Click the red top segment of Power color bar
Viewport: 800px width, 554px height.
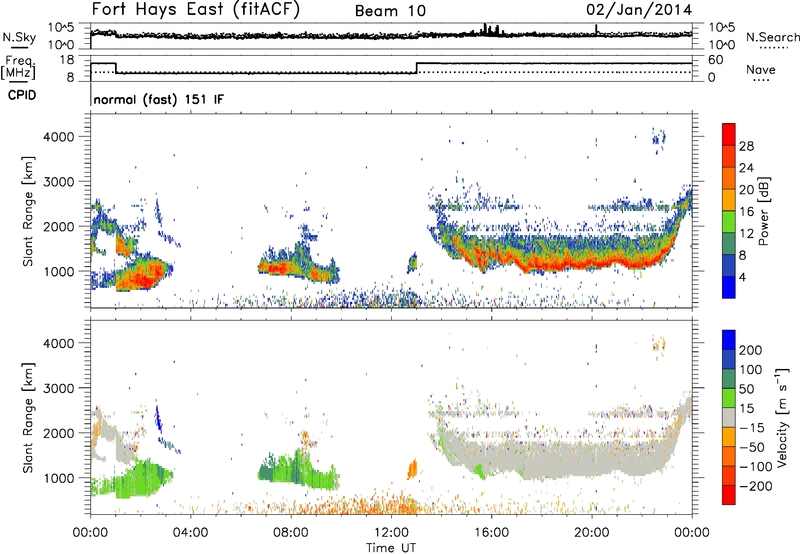pos(729,134)
